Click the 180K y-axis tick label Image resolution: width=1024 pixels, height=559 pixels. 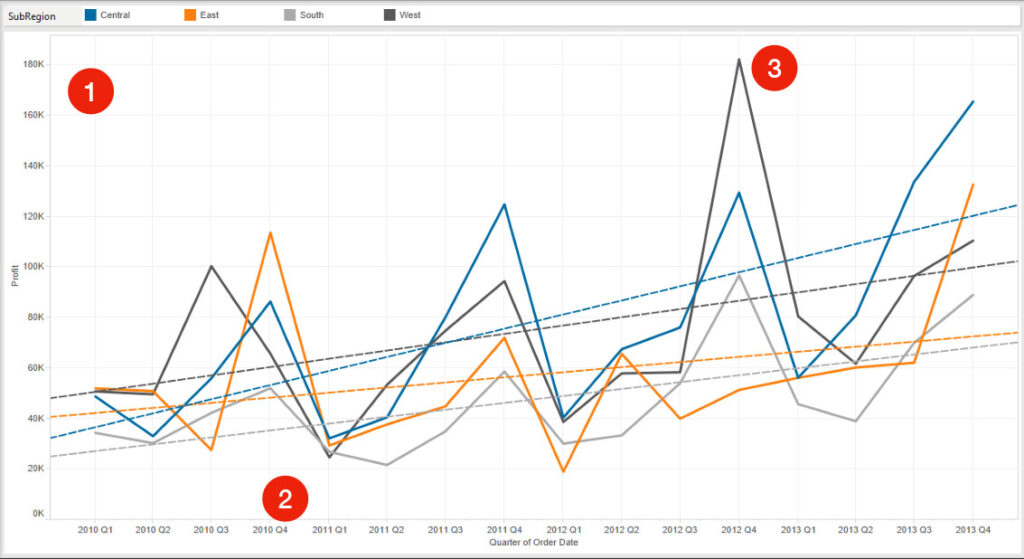tap(33, 64)
